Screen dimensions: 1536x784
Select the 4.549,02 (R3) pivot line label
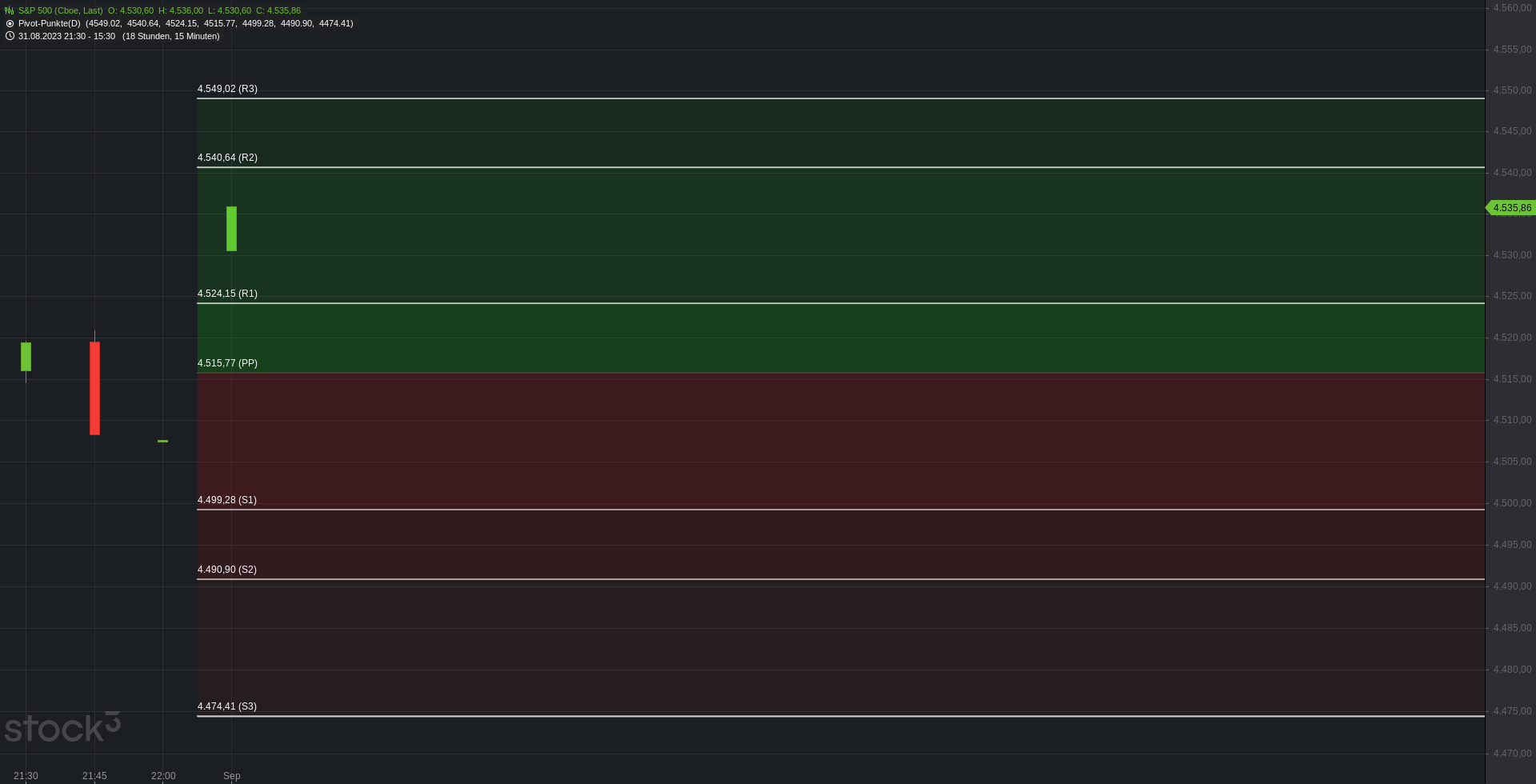pos(227,89)
